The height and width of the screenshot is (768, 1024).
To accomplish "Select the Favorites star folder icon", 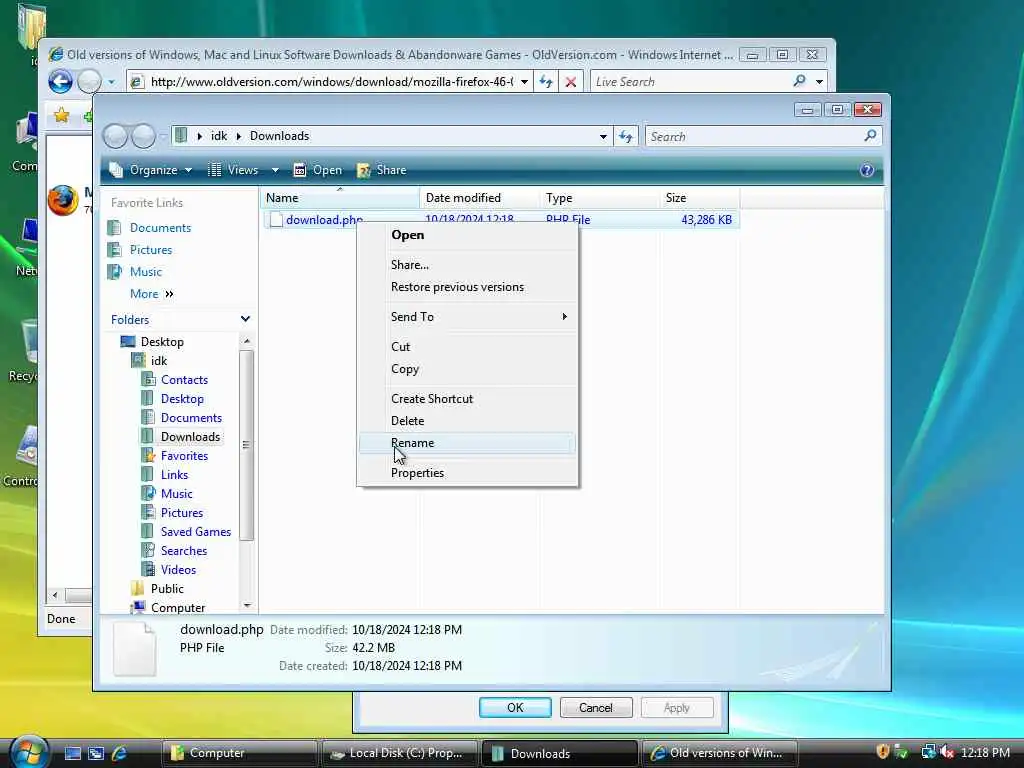I will pos(149,456).
